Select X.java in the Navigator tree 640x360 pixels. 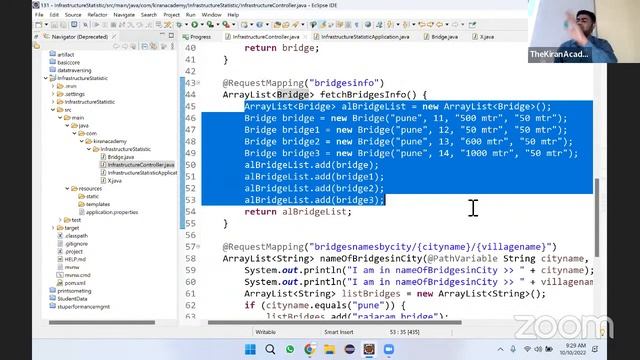point(111,181)
